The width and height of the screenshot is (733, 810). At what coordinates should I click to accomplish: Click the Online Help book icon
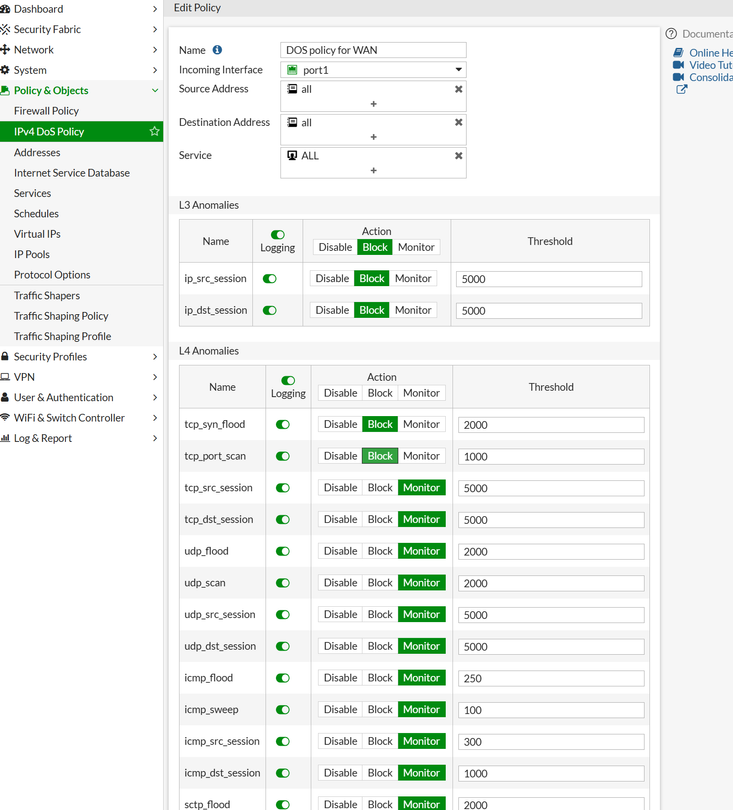point(678,53)
